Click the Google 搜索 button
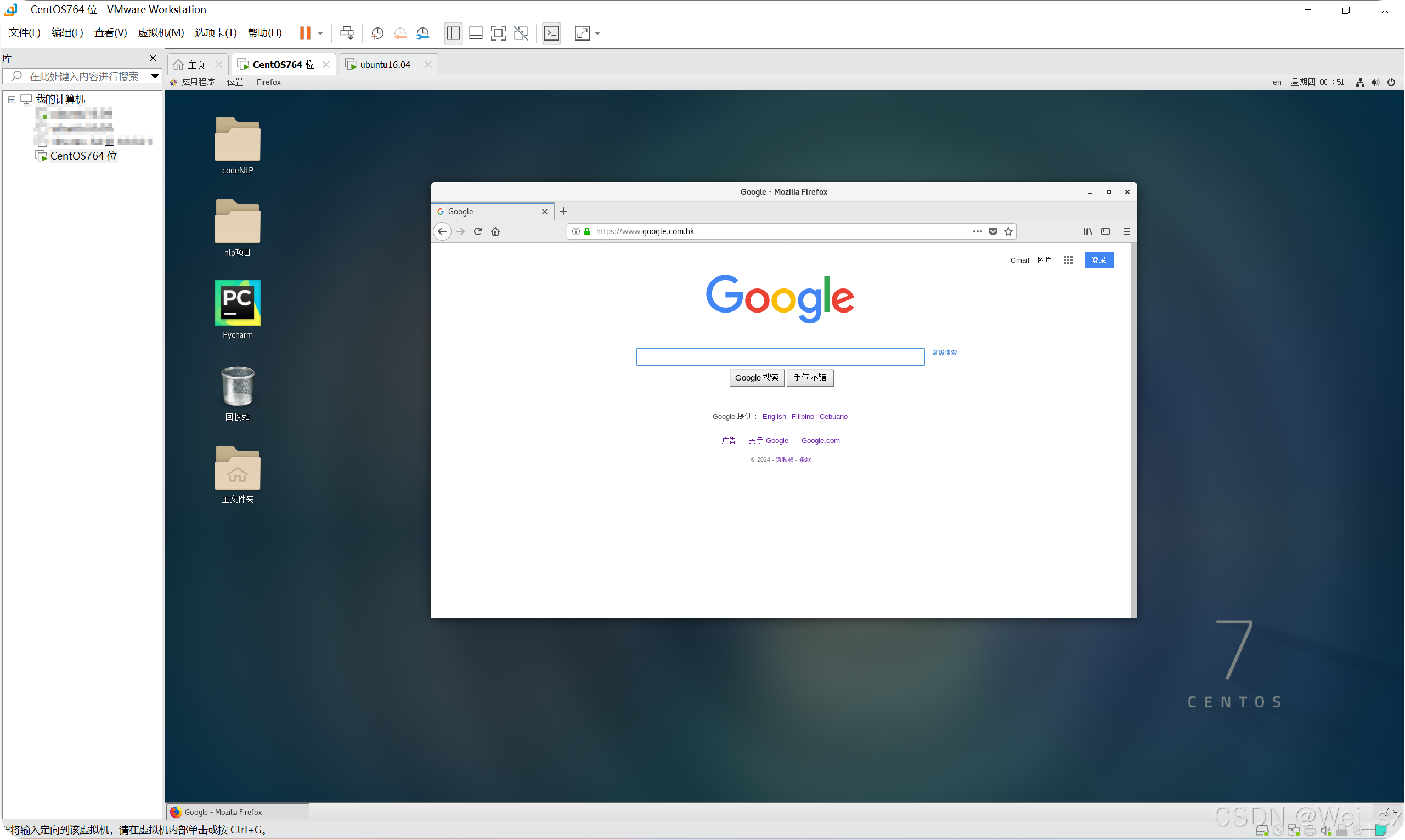Viewport: 1405px width, 840px height. pyautogui.click(x=757, y=378)
